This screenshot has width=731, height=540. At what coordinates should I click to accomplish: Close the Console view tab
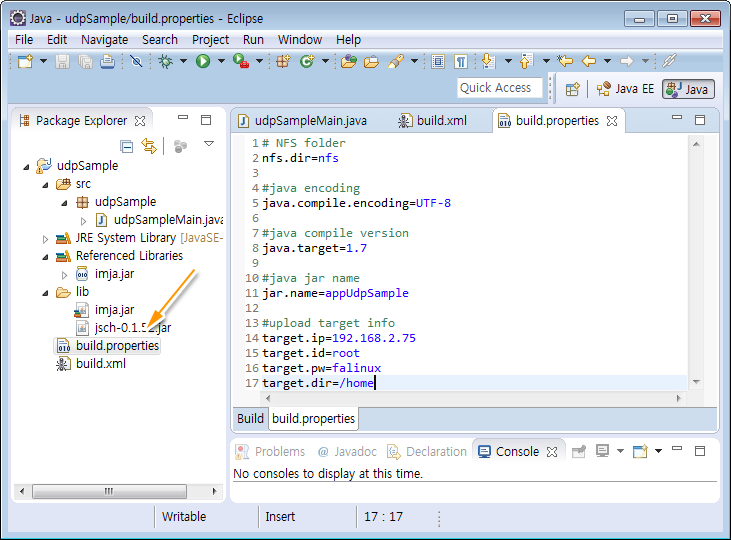[552, 452]
